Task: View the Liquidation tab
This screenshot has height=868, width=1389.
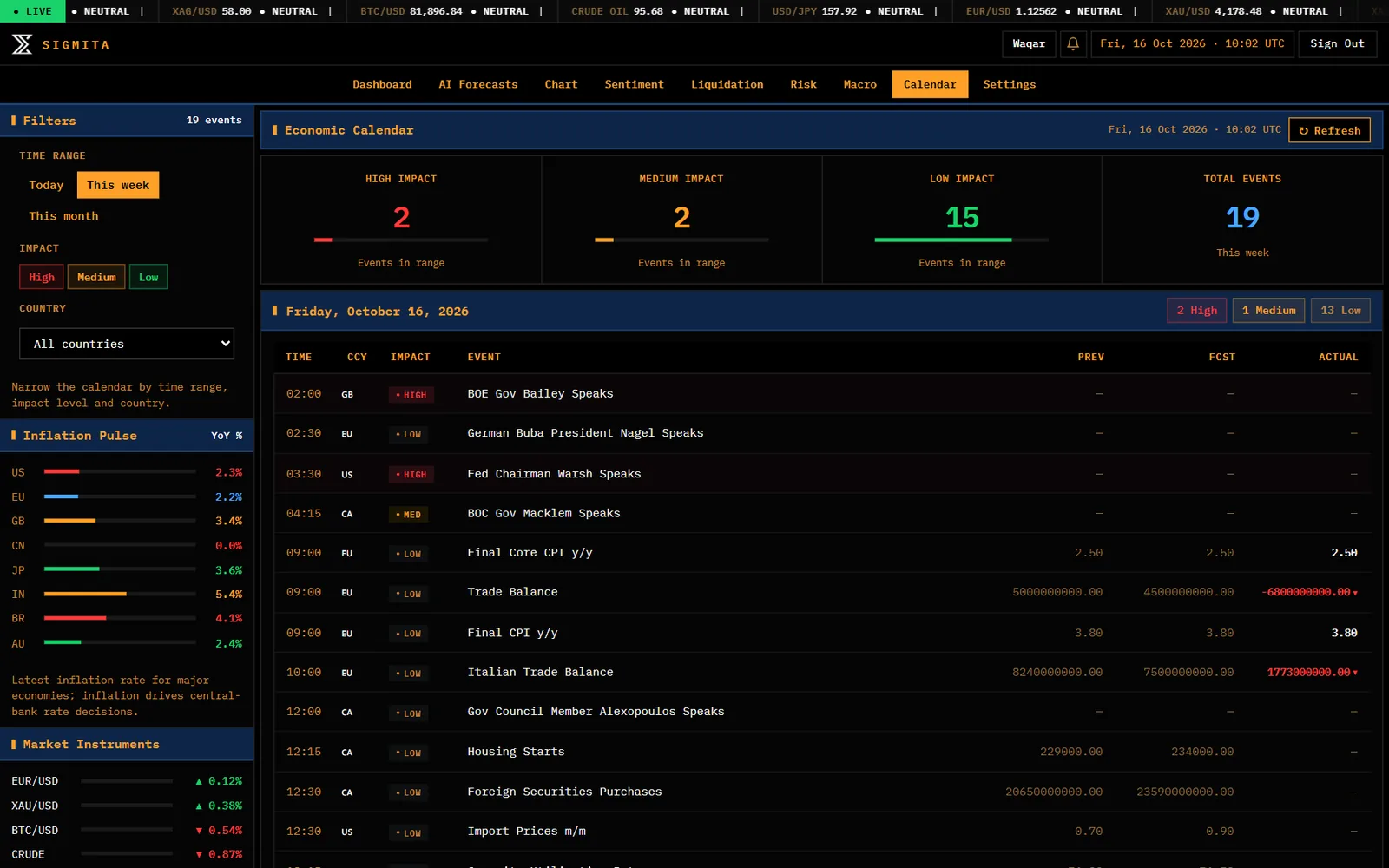Action: click(x=727, y=84)
